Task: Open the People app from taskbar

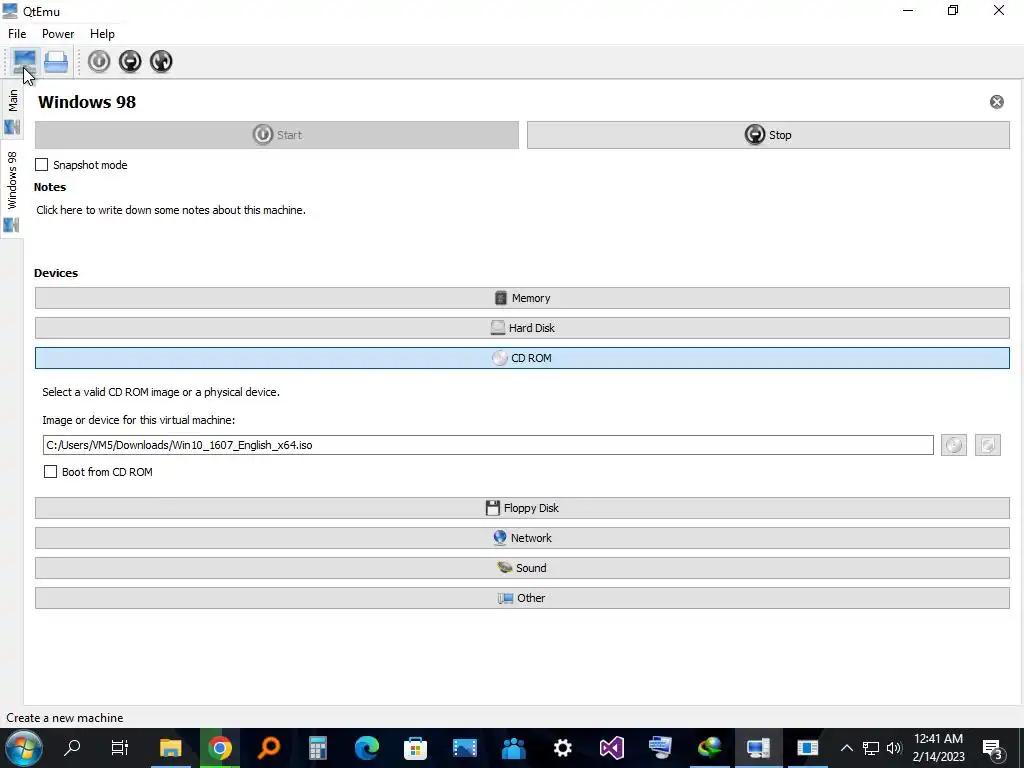Action: [x=513, y=748]
